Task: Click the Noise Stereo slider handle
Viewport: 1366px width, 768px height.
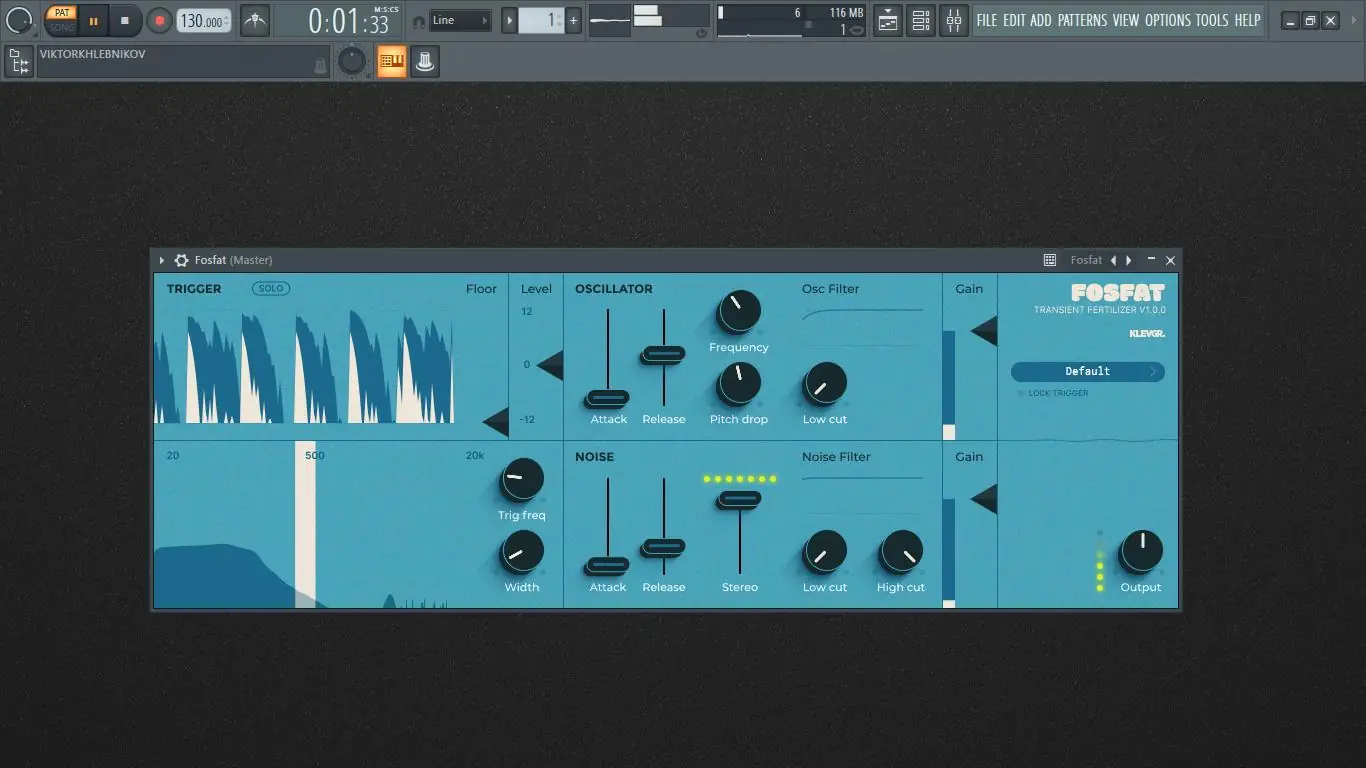Action: tap(740, 498)
